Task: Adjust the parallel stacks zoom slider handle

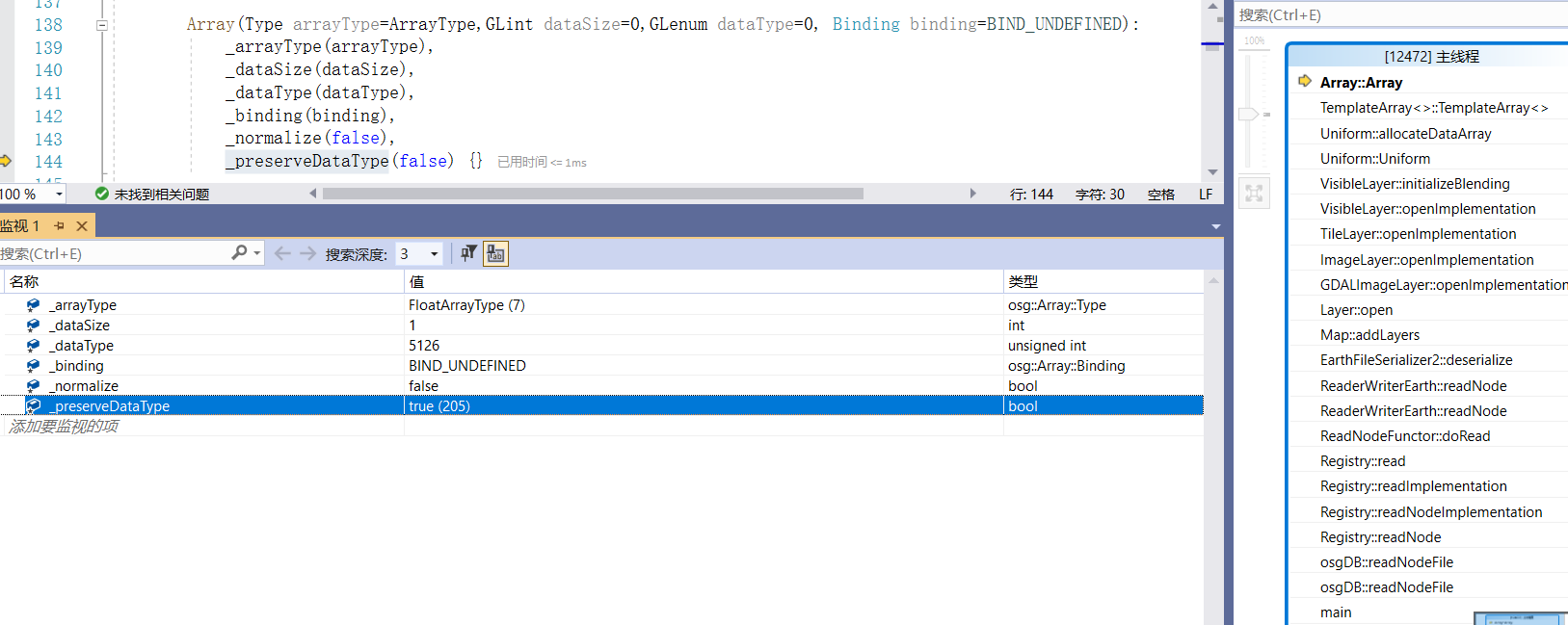Action: [x=1248, y=114]
